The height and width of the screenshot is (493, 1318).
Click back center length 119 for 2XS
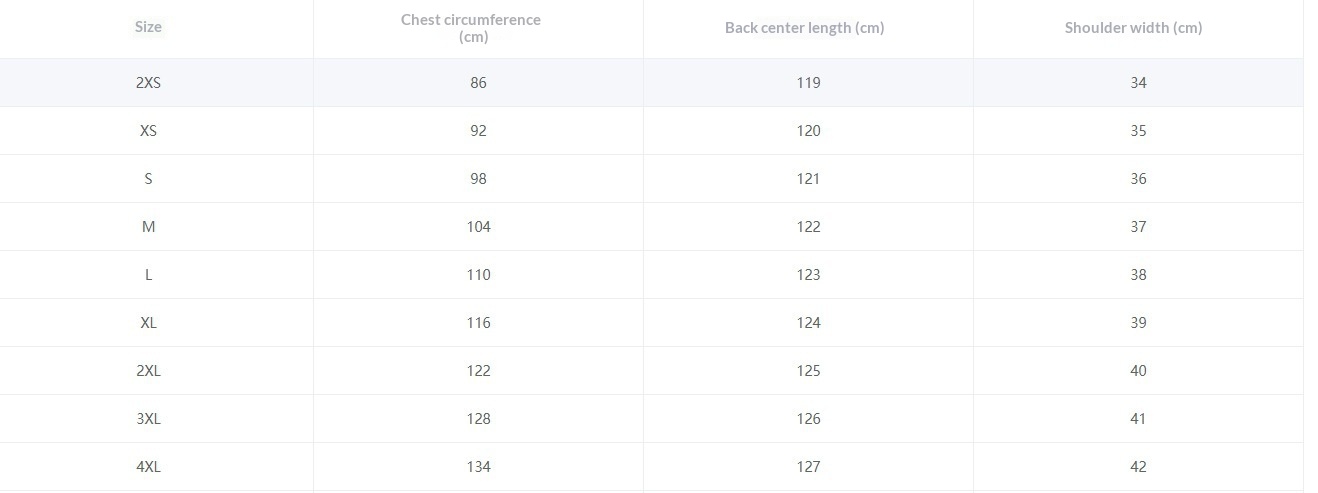[808, 83]
